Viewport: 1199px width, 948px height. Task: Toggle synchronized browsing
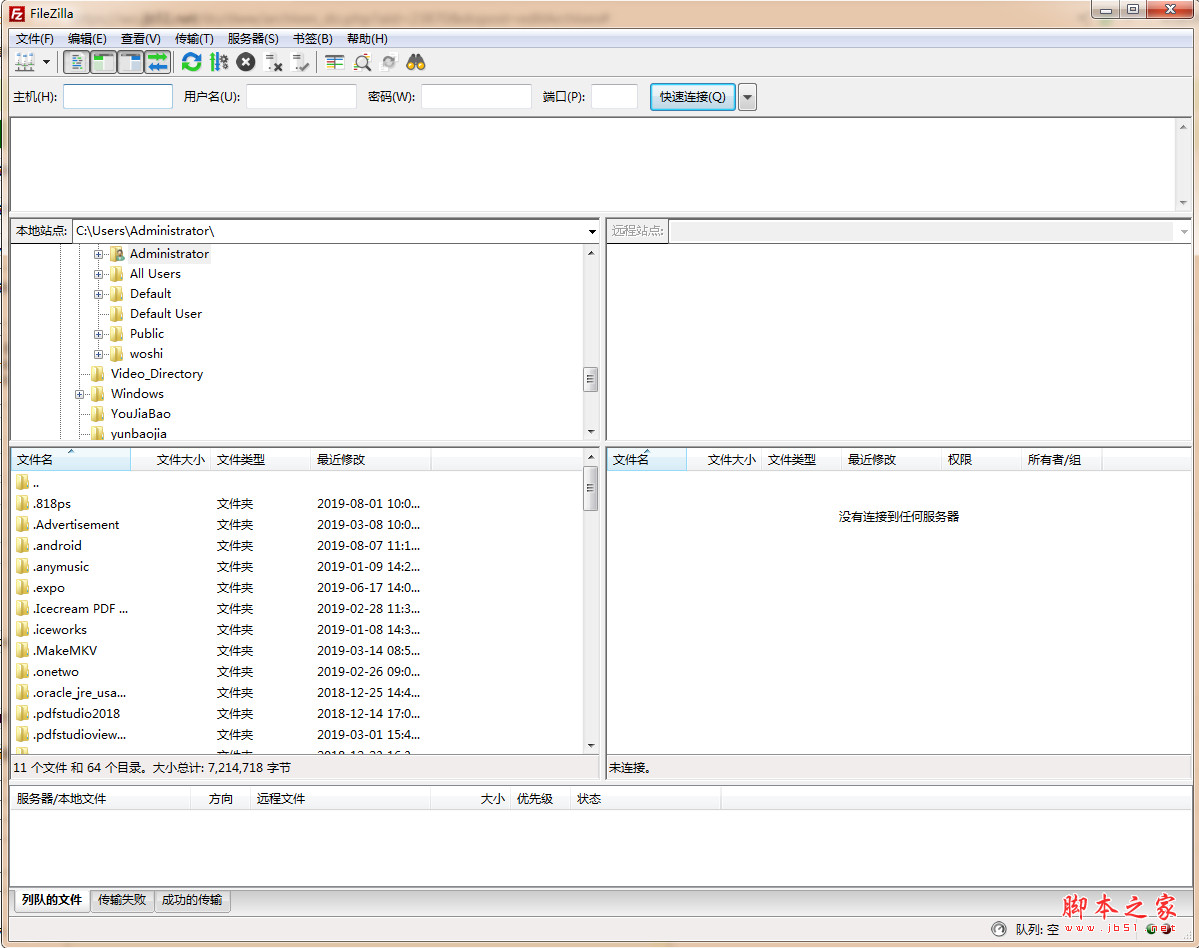pyautogui.click(x=389, y=63)
